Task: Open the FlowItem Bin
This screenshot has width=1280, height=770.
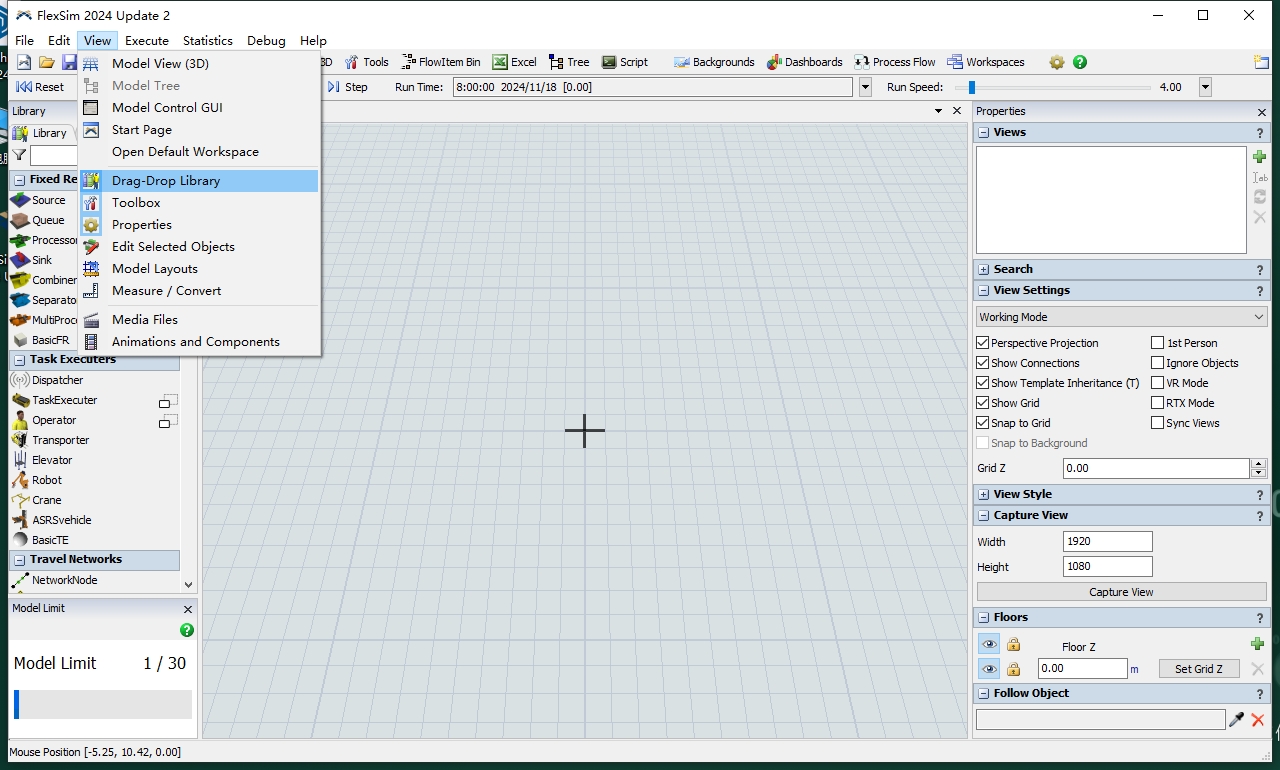Action: 441,62
